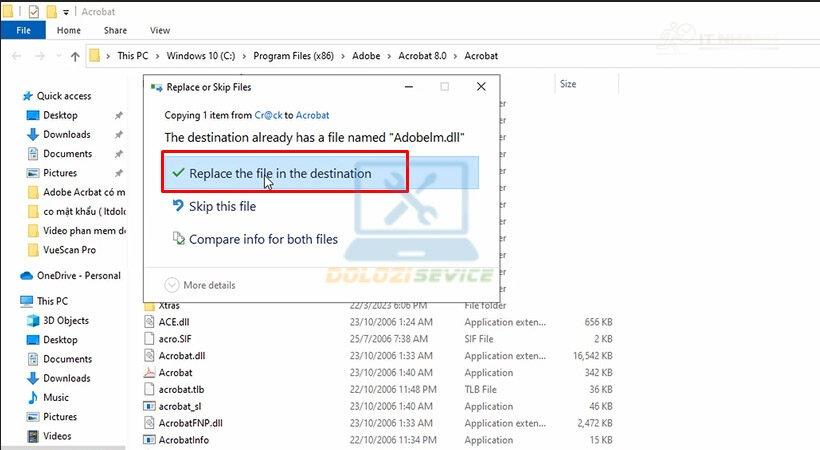Screen dimensions: 820x450
Task: Open Videos folder icon
Action: tap(33, 436)
